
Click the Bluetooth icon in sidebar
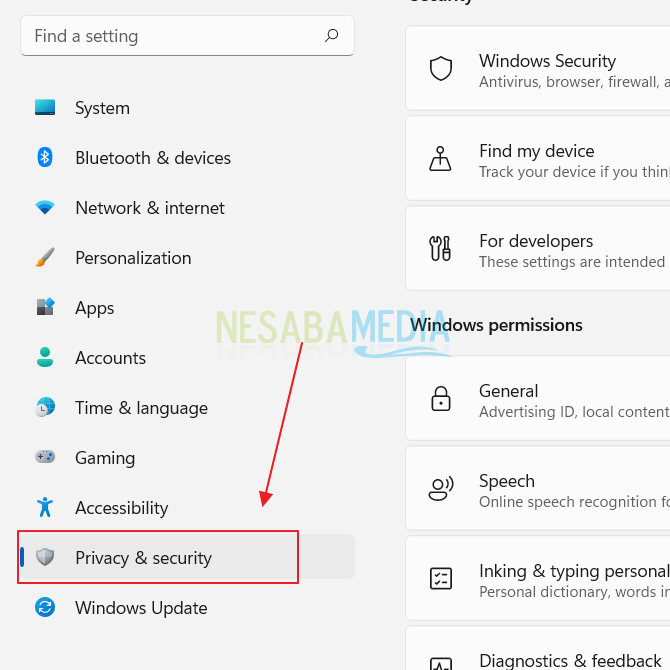45,158
